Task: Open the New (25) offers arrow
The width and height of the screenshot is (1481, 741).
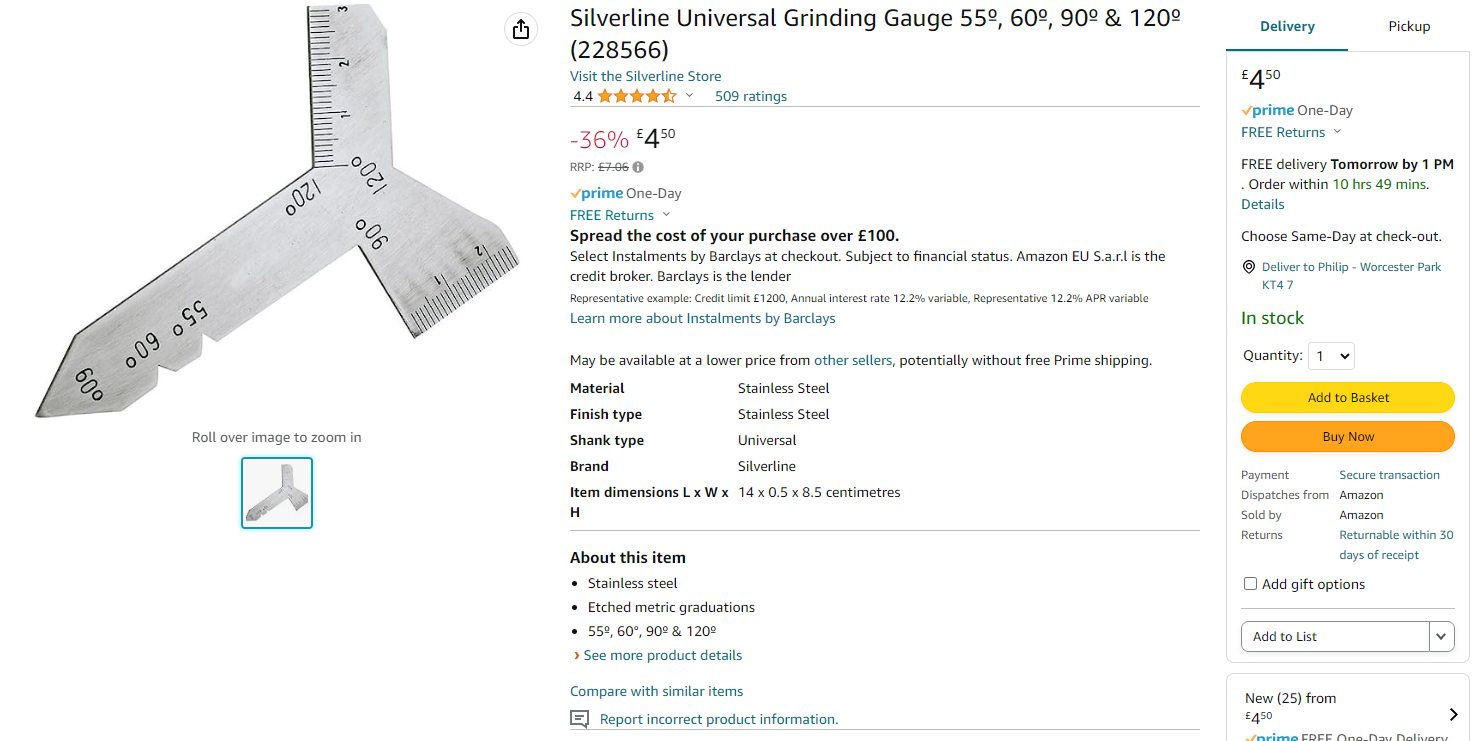Action: pyautogui.click(x=1453, y=714)
